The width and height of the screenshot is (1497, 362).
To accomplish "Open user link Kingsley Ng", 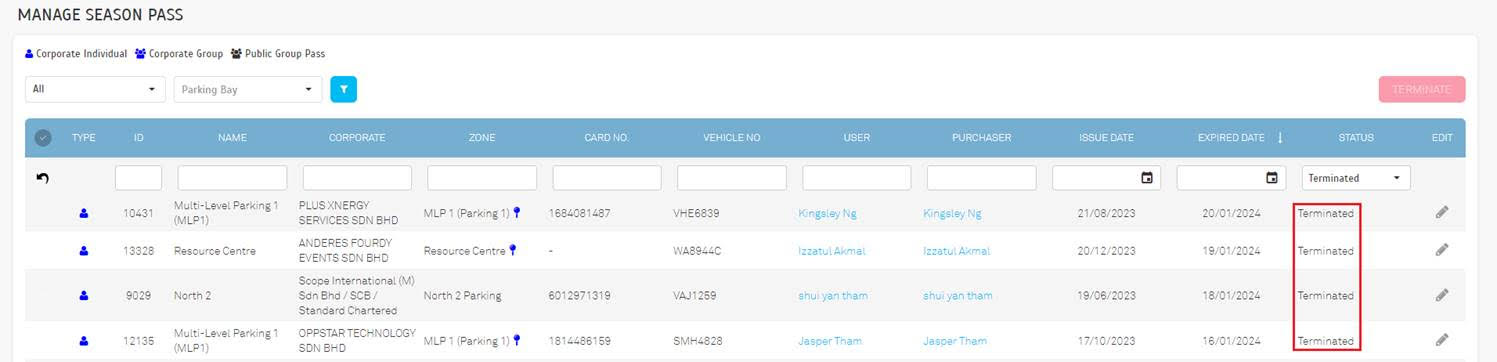I will 827,213.
